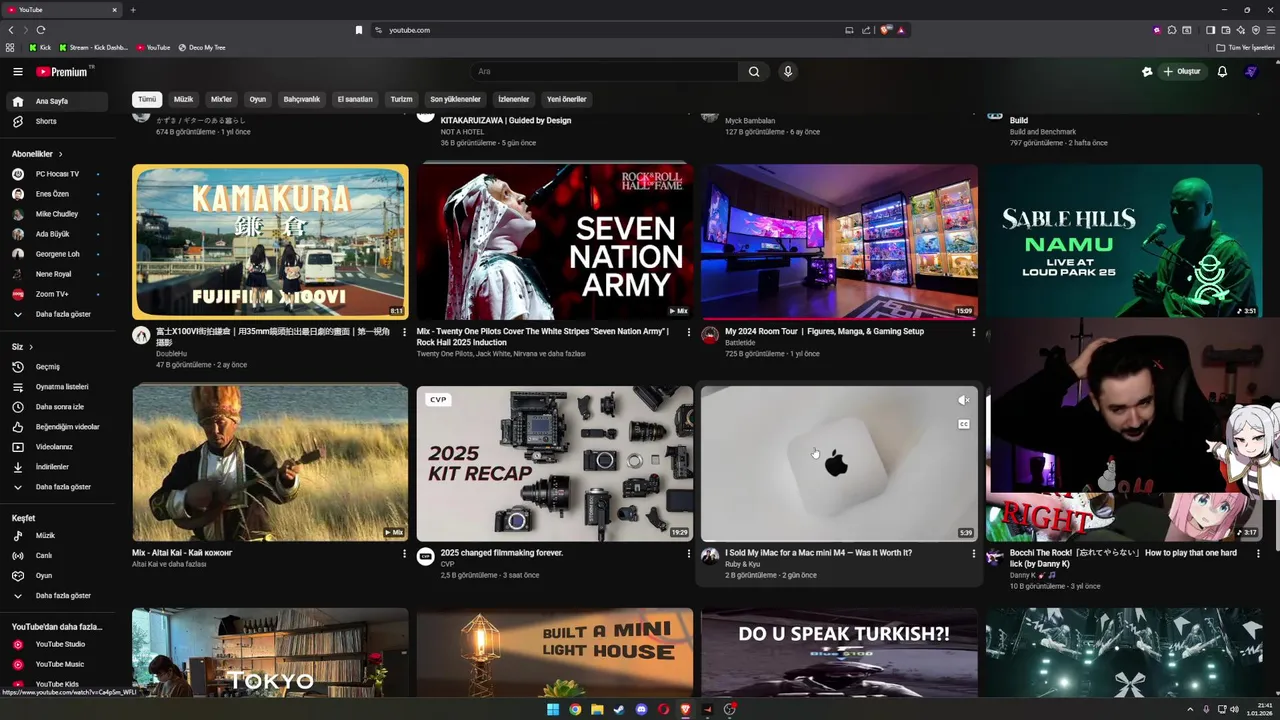
Task: Open PC Hocası TV channel
Action: tap(57, 174)
